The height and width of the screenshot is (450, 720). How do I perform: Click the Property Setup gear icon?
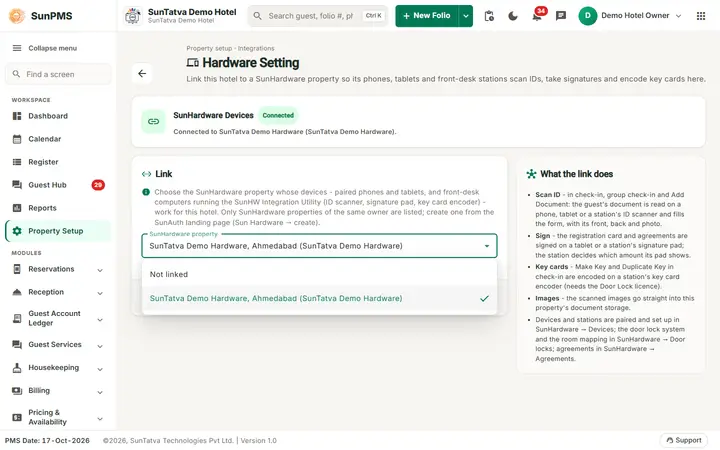point(17,231)
